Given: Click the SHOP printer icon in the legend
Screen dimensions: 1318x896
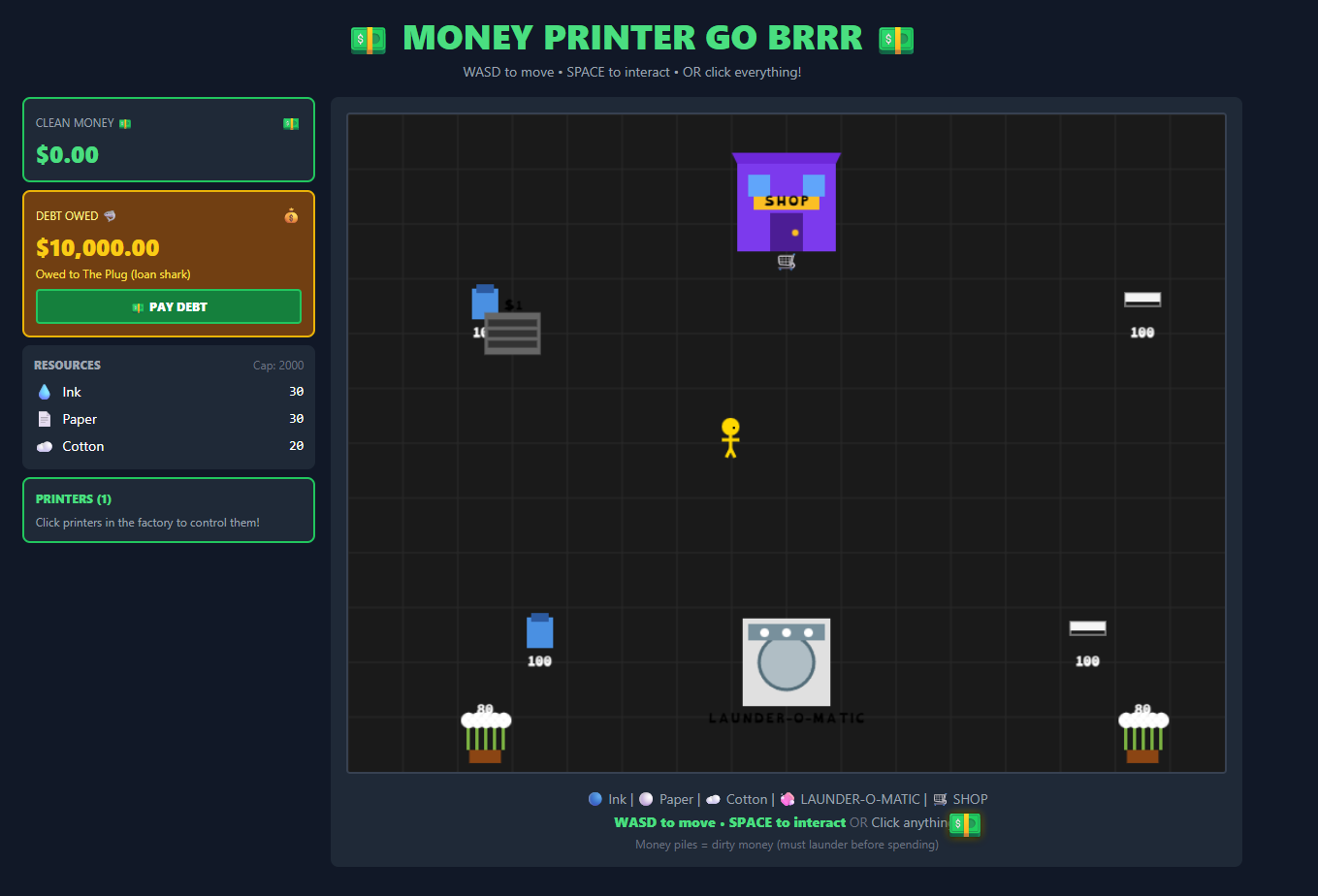Looking at the screenshot, I should (x=938, y=799).
